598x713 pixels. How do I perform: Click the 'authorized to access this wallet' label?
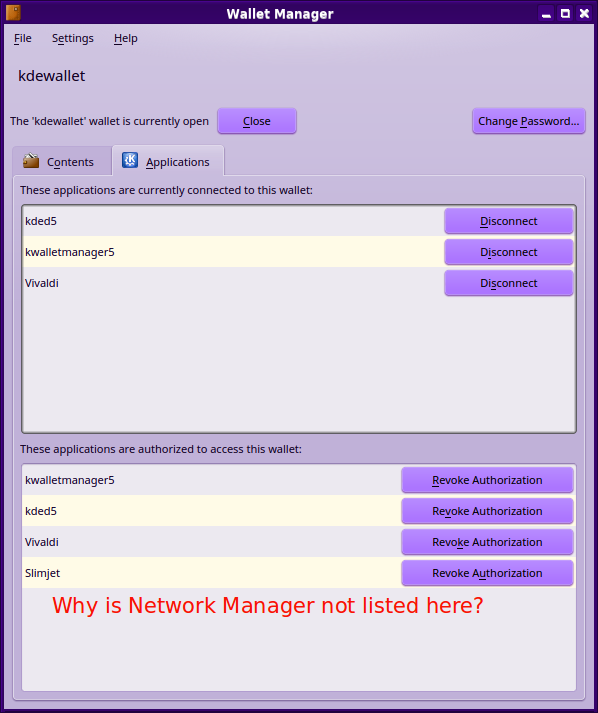(161, 449)
